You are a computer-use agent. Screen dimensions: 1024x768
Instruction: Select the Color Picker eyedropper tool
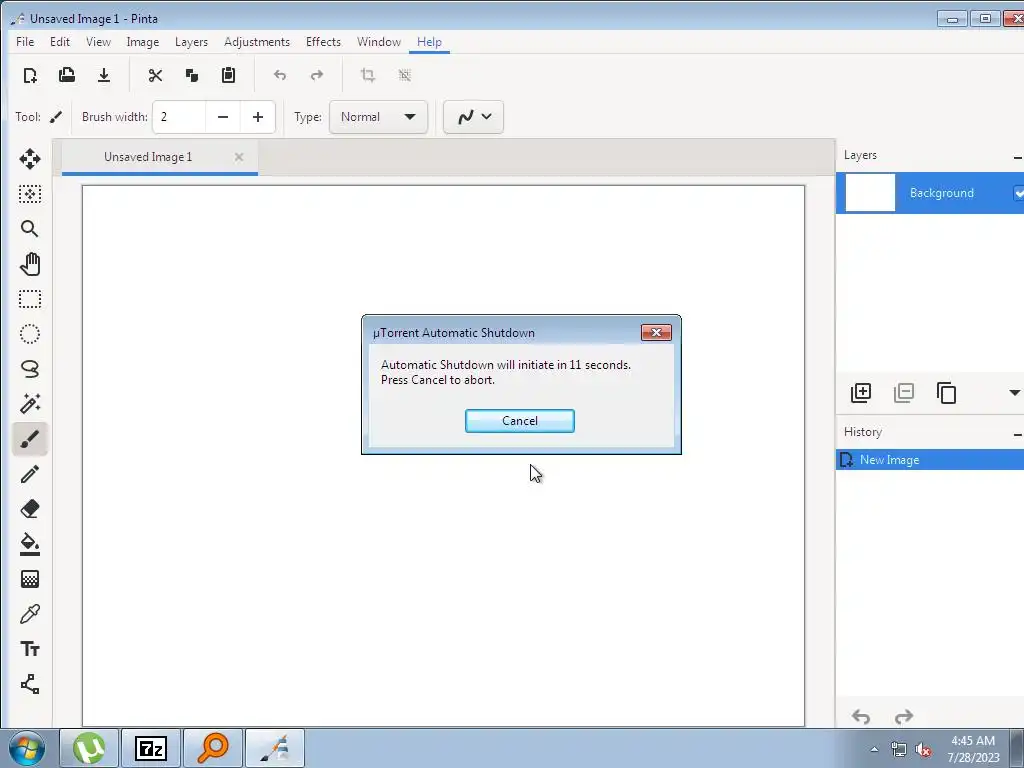click(30, 614)
